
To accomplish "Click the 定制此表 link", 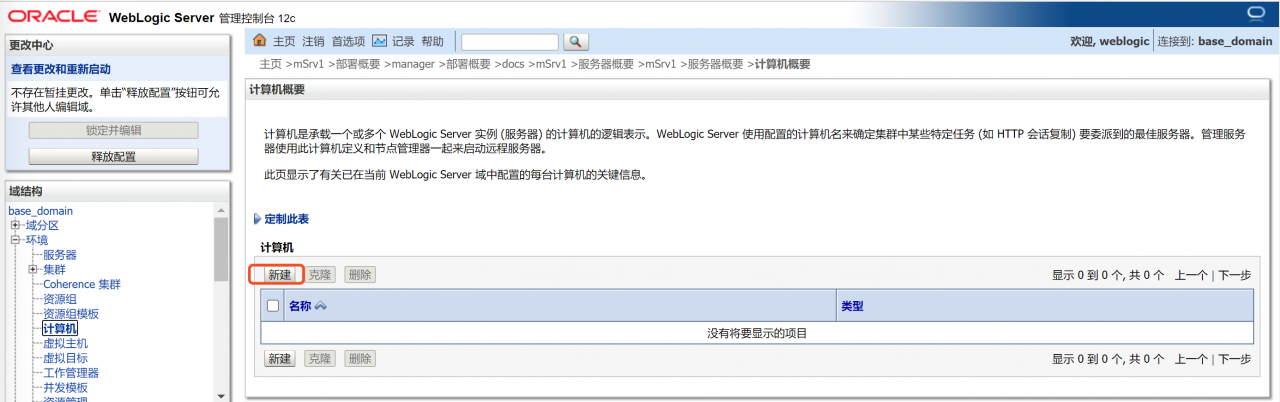I will [x=286, y=219].
